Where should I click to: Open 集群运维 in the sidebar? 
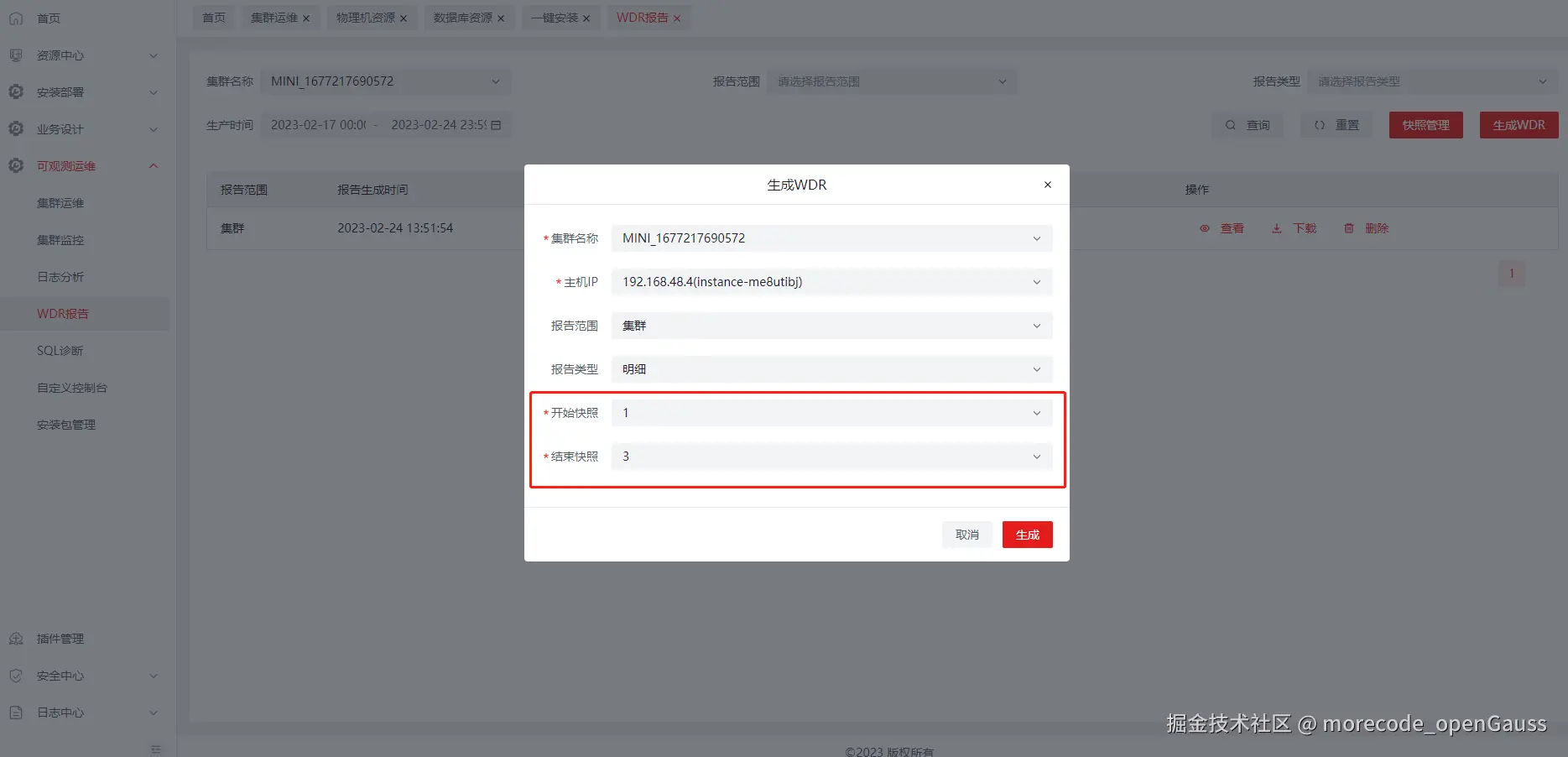[x=60, y=203]
